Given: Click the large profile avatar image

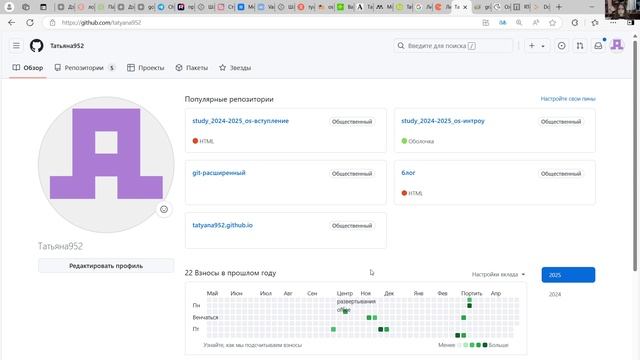Looking at the screenshot, I should (106, 164).
